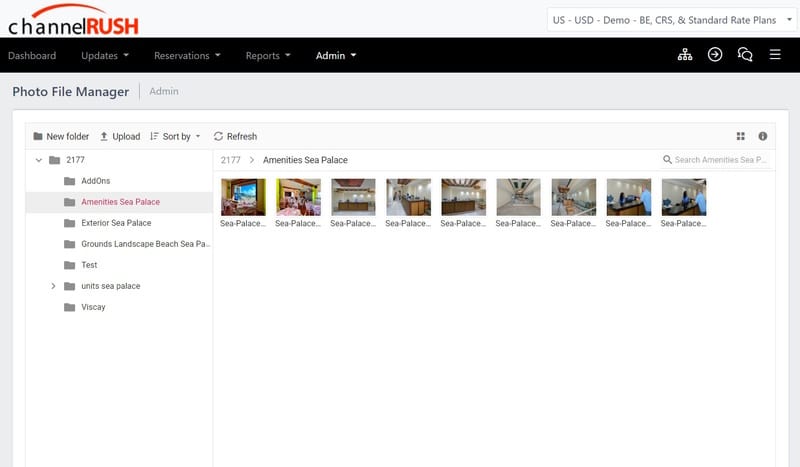Viewport: 800px width, 467px height.
Task: Select sixth thumbnail showing empty hallway
Action: 518,197
